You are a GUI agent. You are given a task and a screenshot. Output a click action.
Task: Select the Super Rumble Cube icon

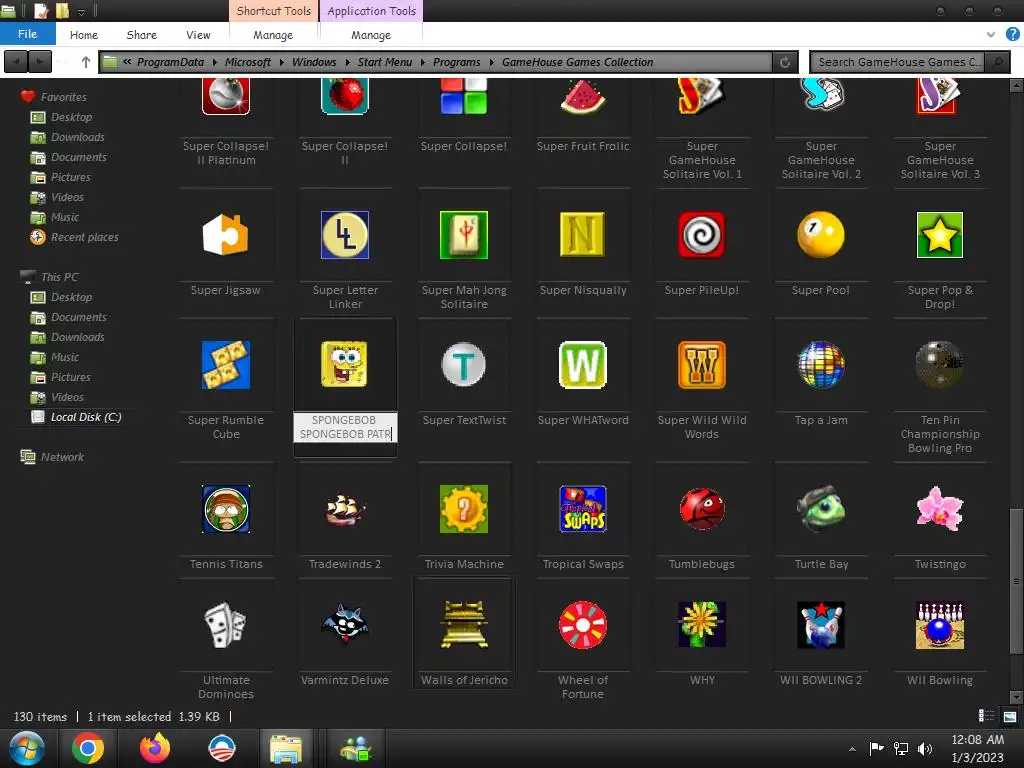click(225, 364)
